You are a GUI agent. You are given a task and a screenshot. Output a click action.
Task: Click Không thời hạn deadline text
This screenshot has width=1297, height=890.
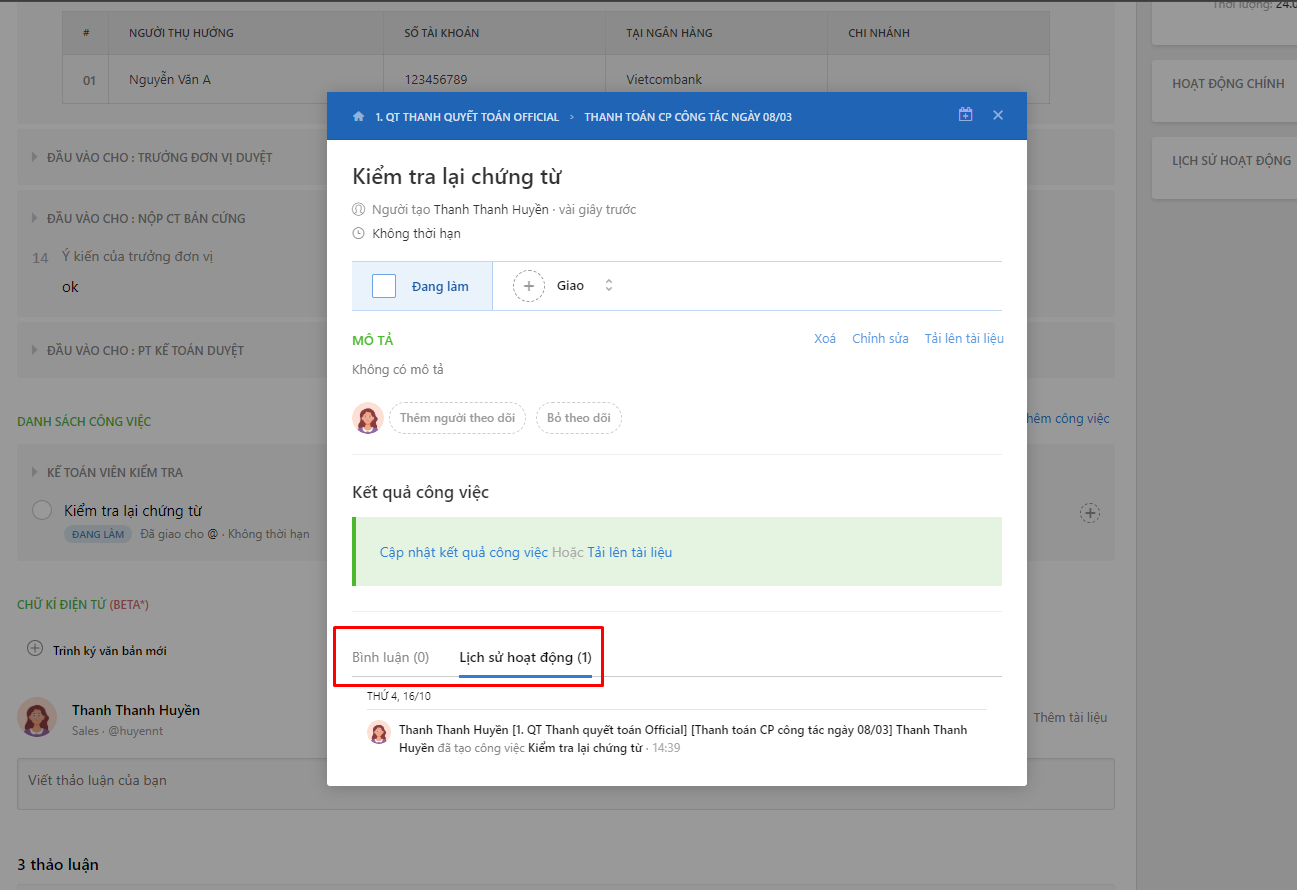(416, 234)
